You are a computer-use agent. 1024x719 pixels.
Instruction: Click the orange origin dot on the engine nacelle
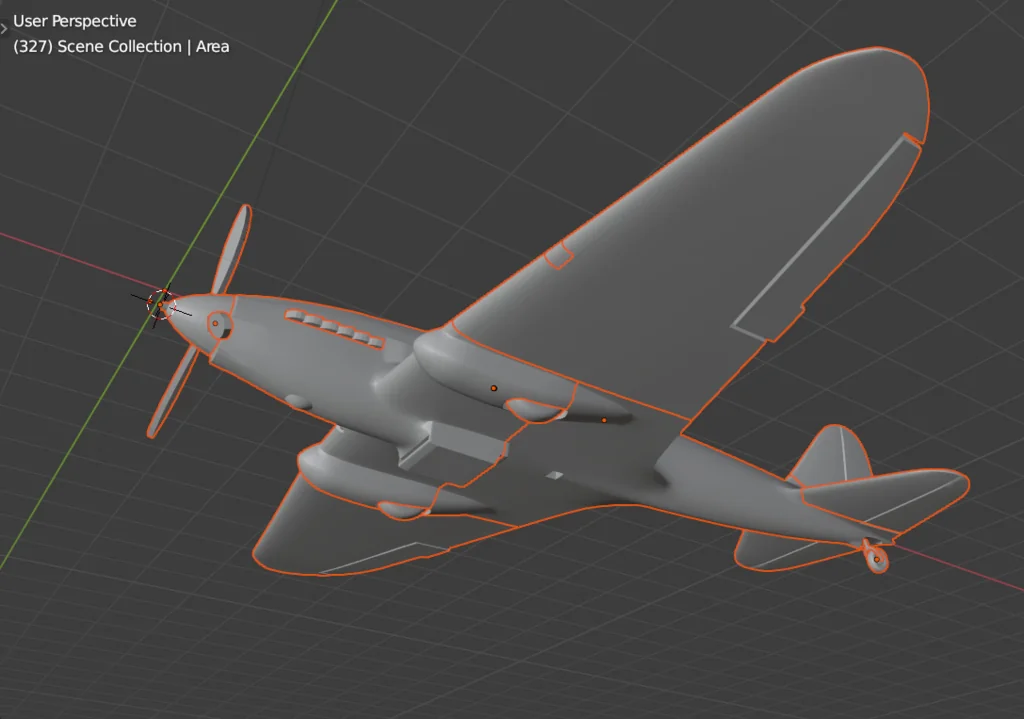pos(494,388)
